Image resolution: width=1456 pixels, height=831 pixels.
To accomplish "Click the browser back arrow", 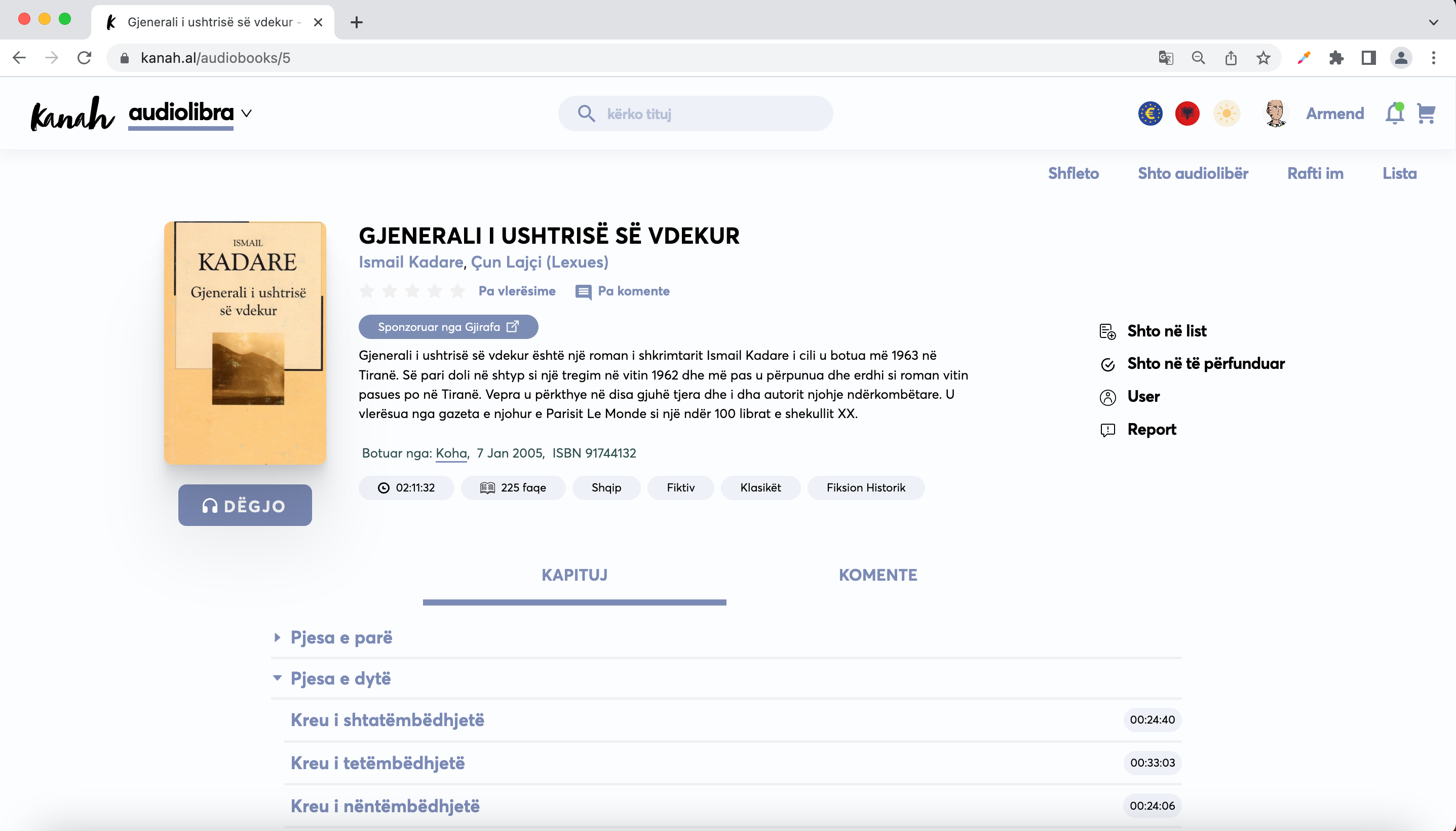I will click(x=19, y=58).
